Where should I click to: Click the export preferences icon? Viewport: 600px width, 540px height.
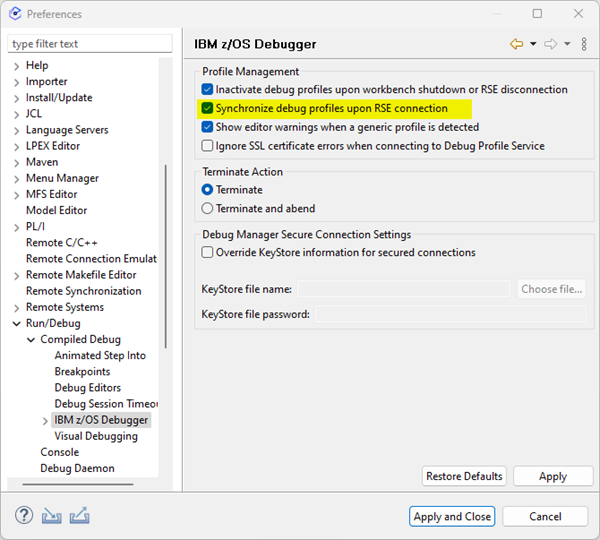[x=80, y=516]
